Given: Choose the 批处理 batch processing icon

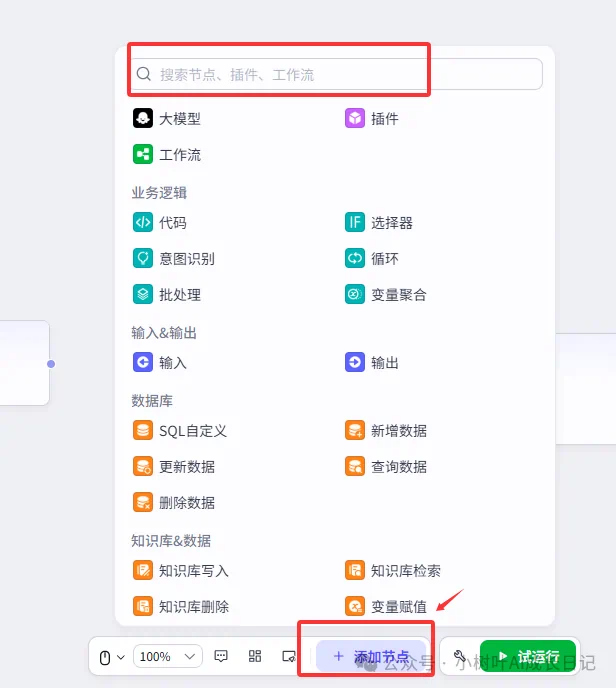Looking at the screenshot, I should coord(143,294).
